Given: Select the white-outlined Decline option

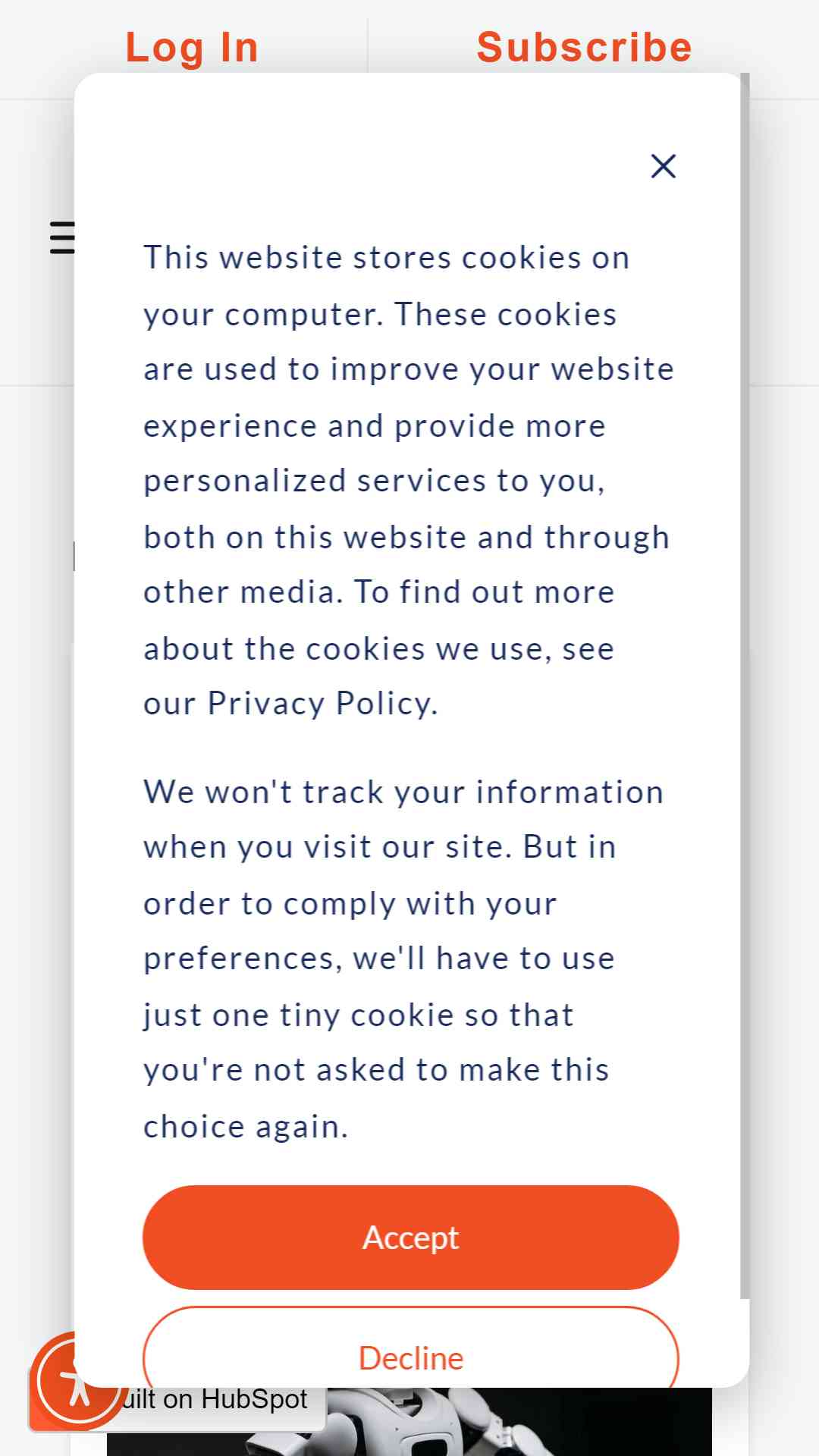Looking at the screenshot, I should click(411, 1348).
